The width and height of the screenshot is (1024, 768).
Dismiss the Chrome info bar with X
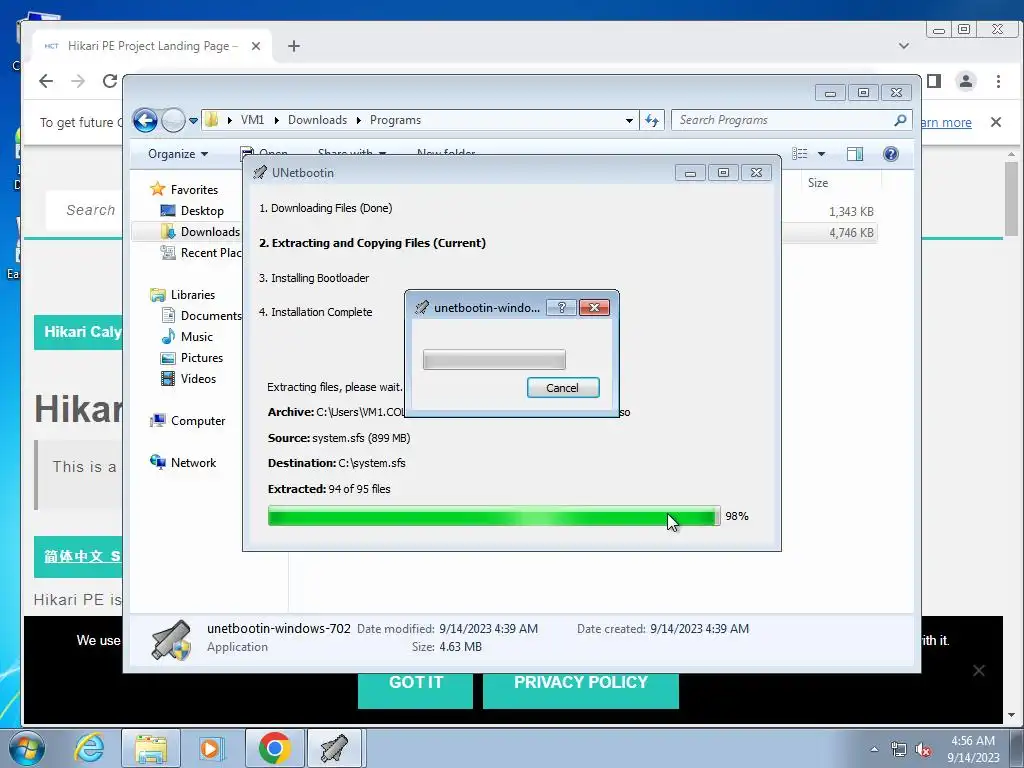click(x=996, y=122)
